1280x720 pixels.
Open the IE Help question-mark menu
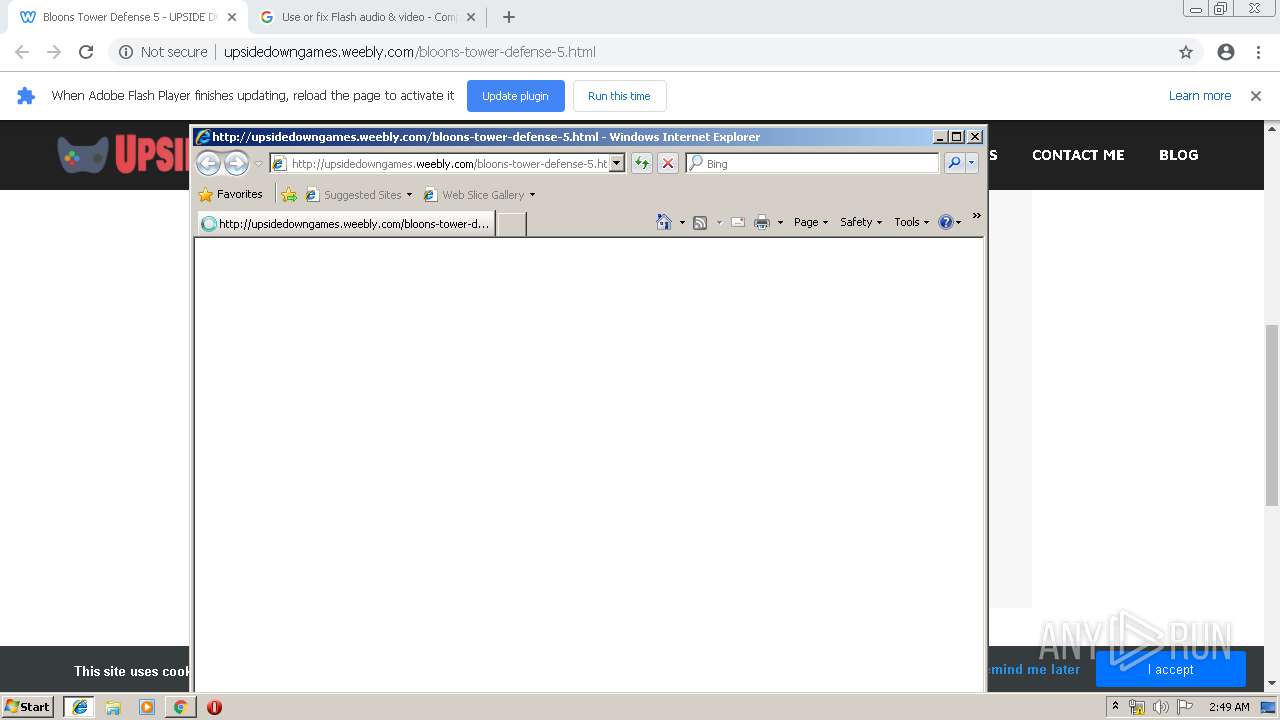[950, 222]
